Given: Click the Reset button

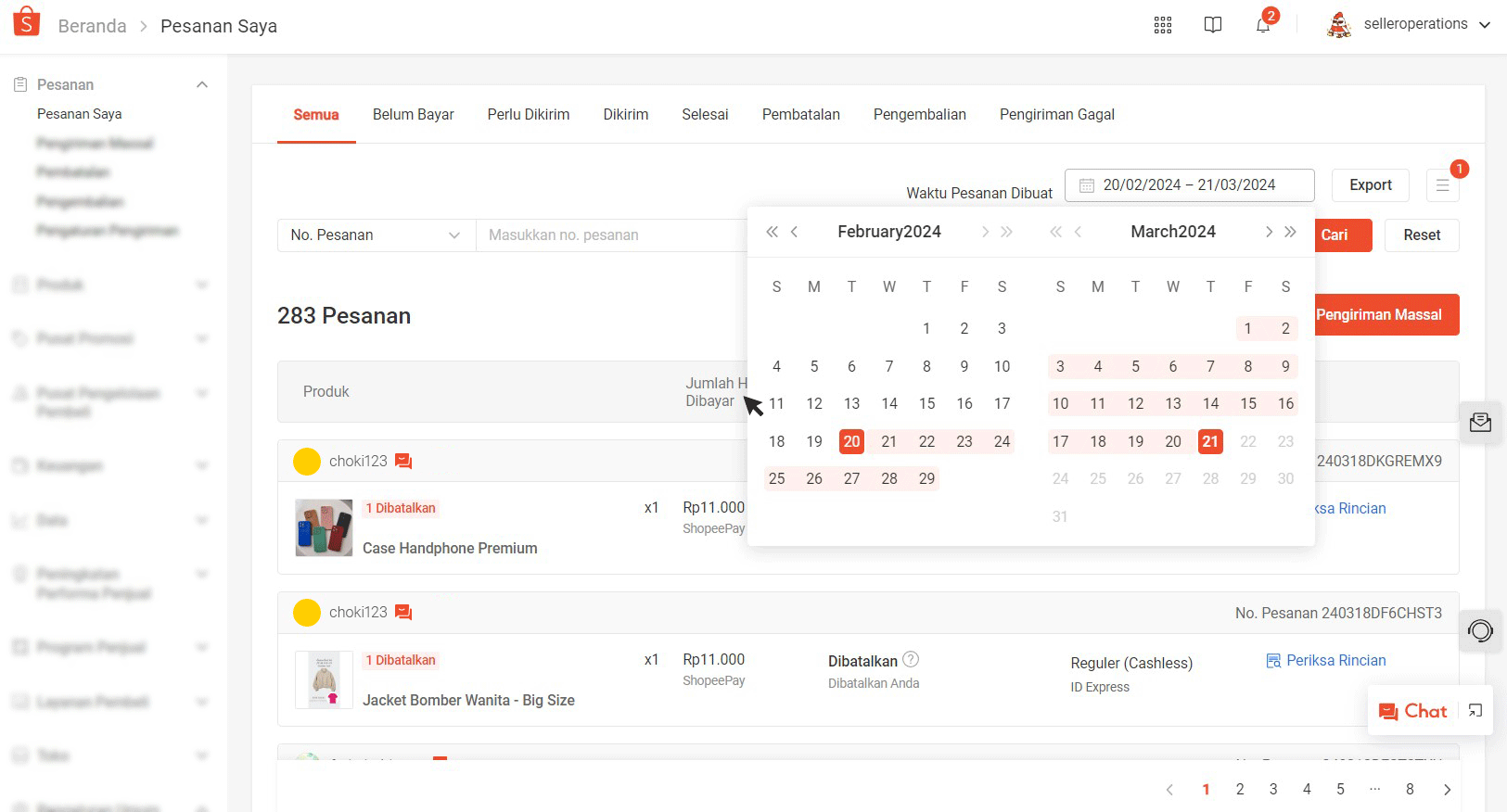Looking at the screenshot, I should pos(1421,235).
